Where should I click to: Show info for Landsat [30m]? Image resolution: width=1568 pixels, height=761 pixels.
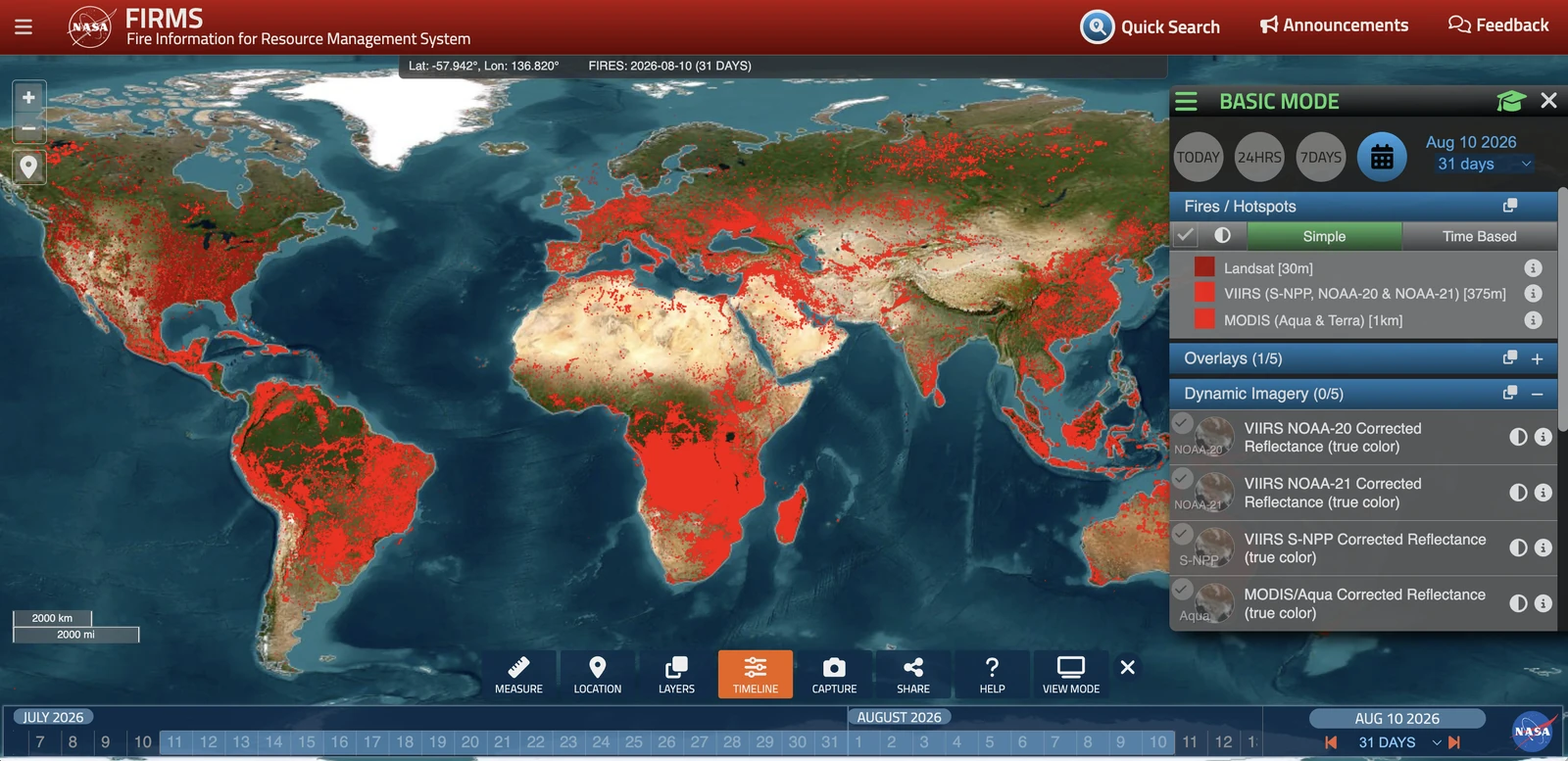1534,267
